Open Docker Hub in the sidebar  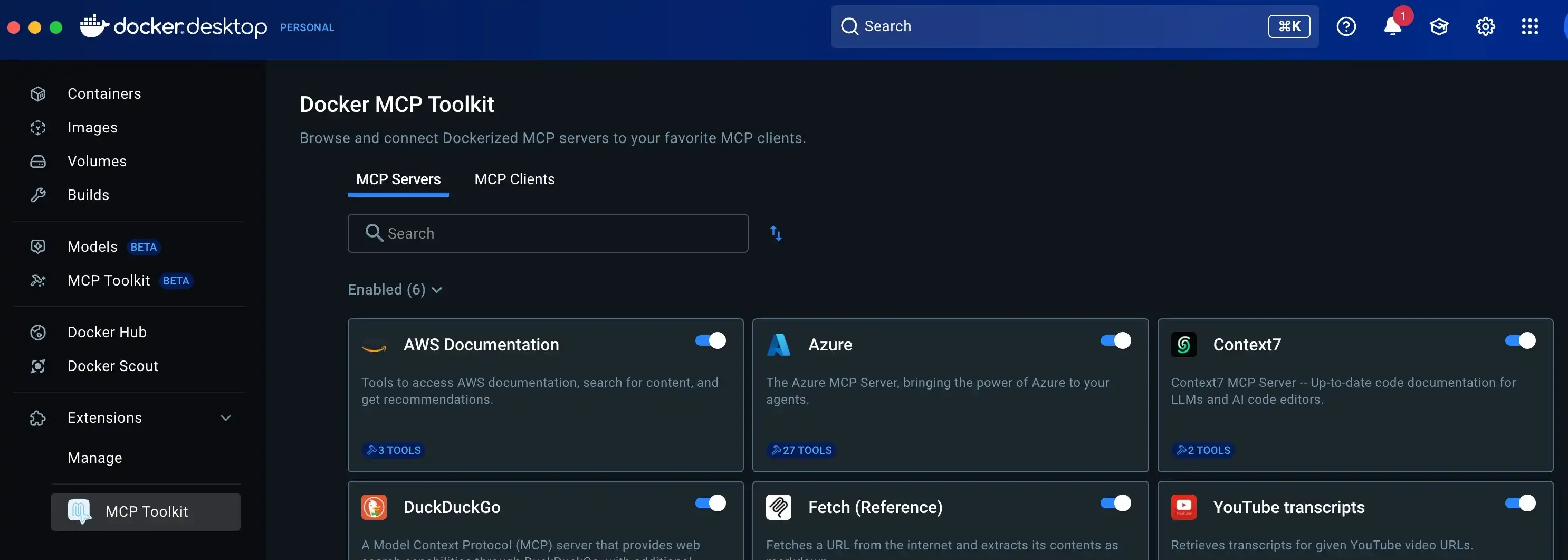point(107,333)
